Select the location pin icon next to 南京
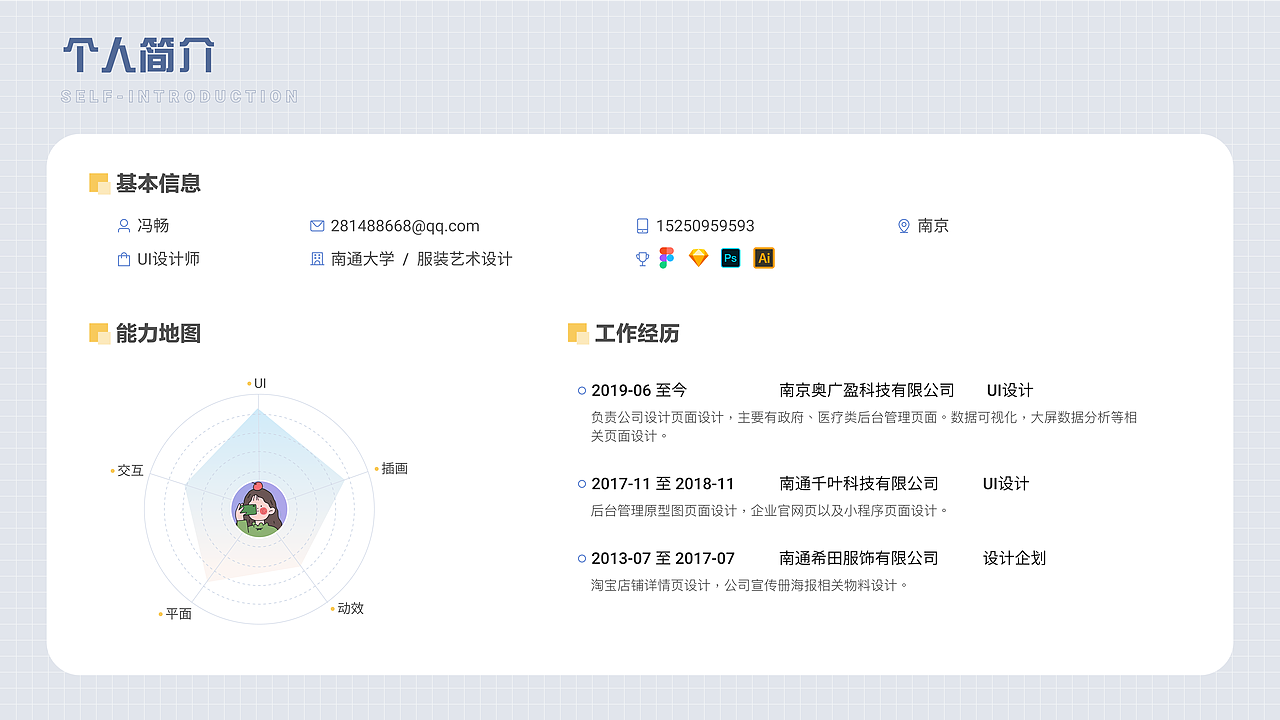Image resolution: width=1280 pixels, height=720 pixels. 903,226
